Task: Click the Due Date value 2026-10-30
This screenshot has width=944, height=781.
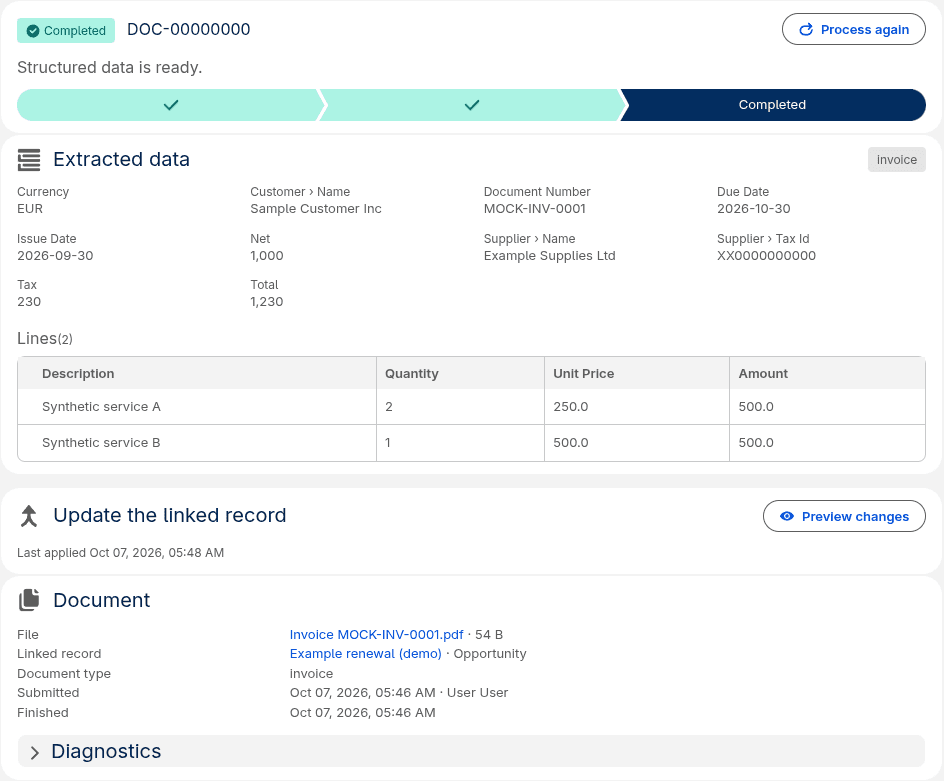Action: pyautogui.click(x=754, y=209)
